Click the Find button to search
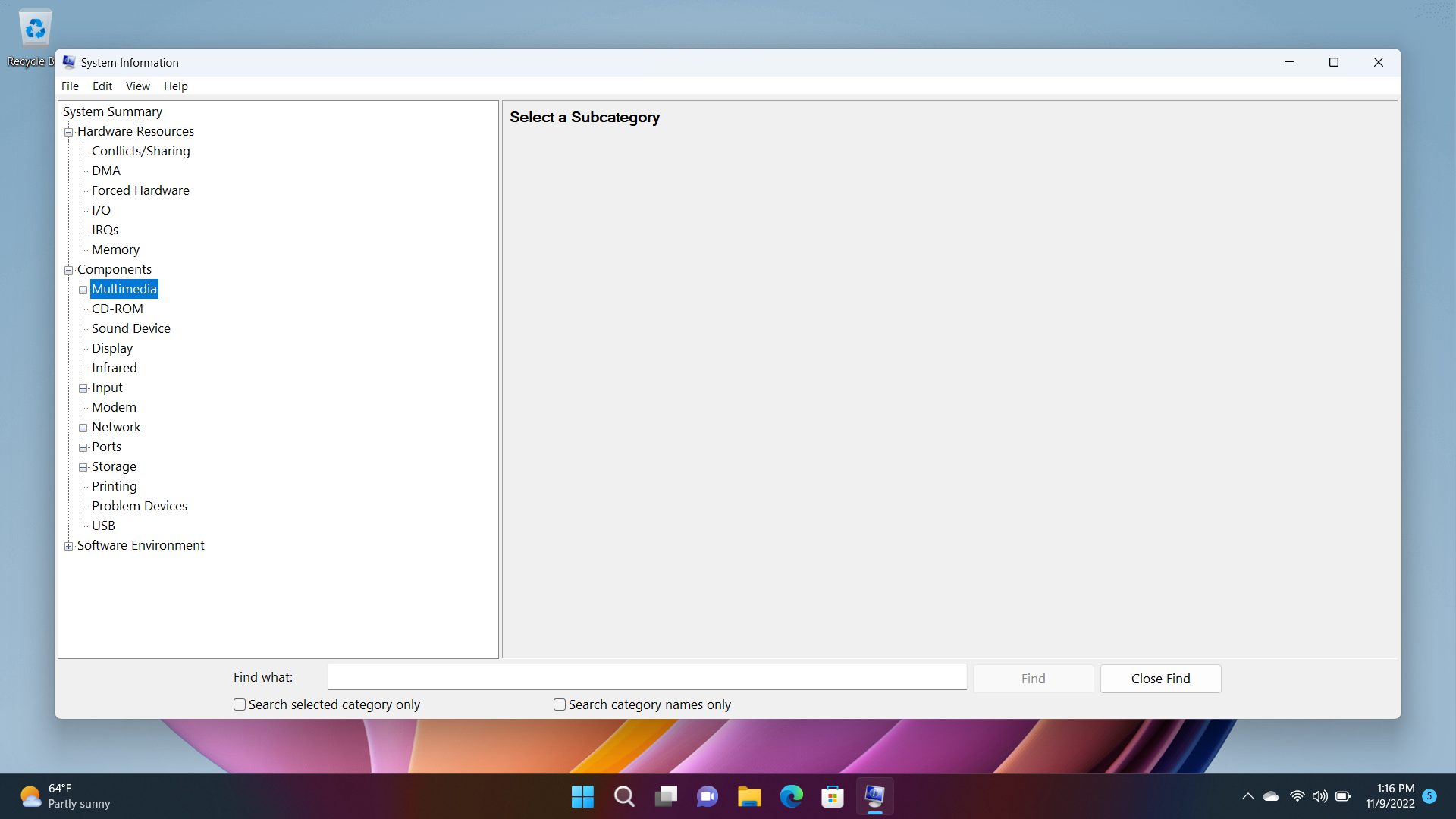Image resolution: width=1456 pixels, height=819 pixels. 1033,678
